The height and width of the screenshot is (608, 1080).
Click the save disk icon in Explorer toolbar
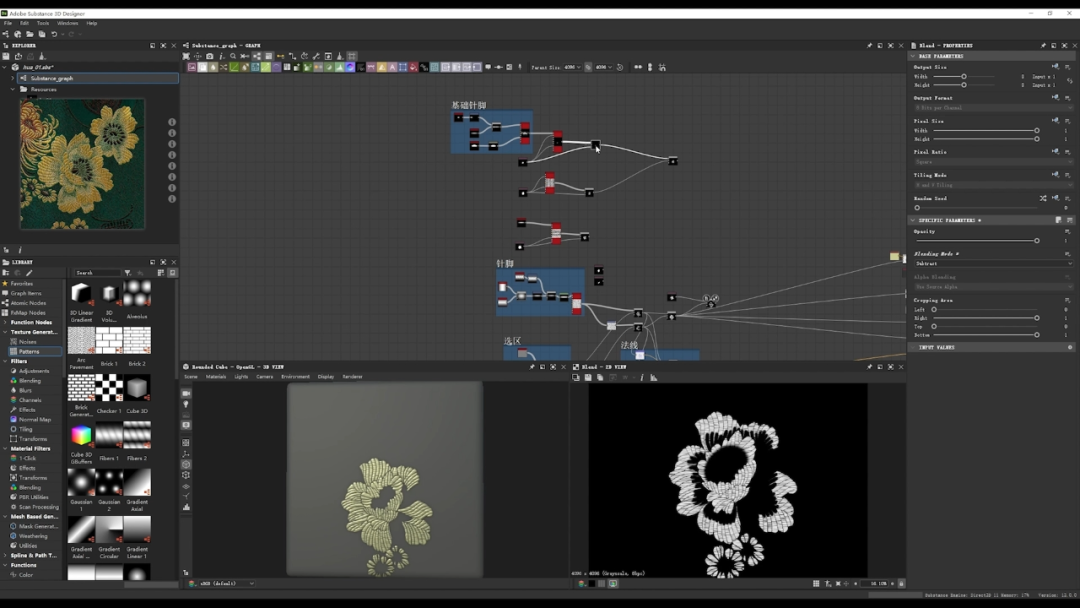click(x=6, y=56)
